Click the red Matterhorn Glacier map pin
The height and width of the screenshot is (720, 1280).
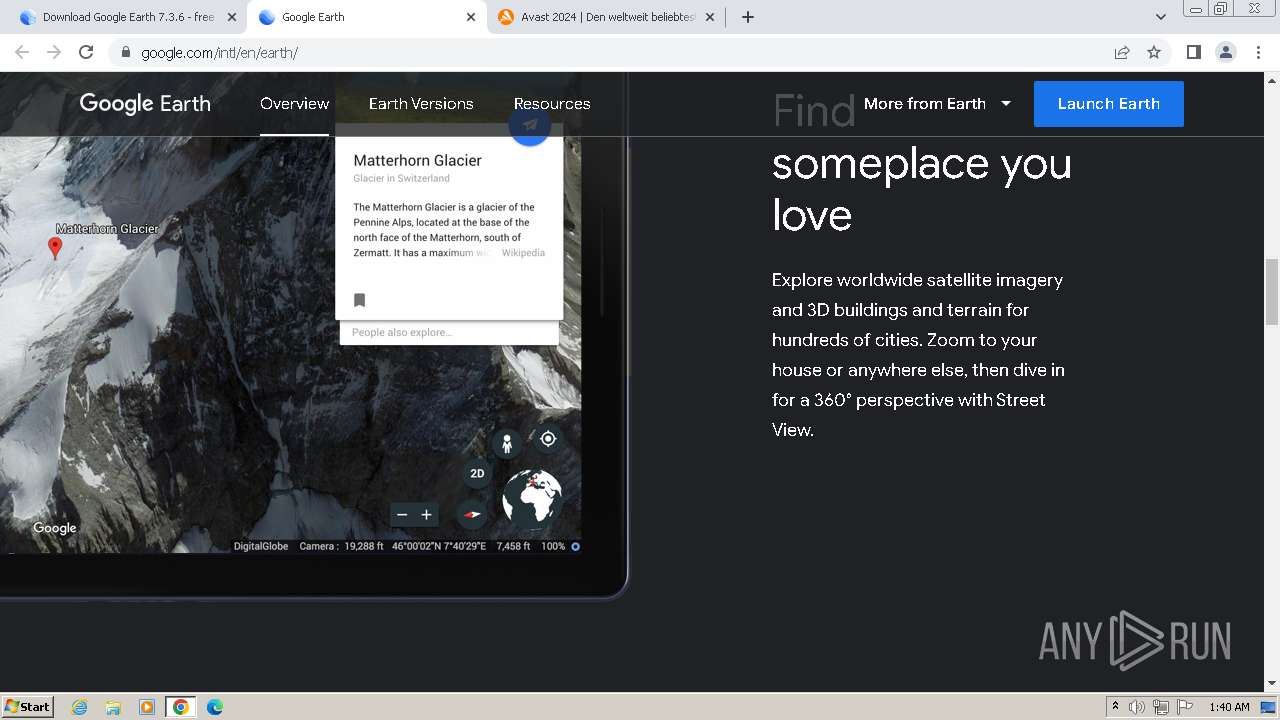click(55, 248)
